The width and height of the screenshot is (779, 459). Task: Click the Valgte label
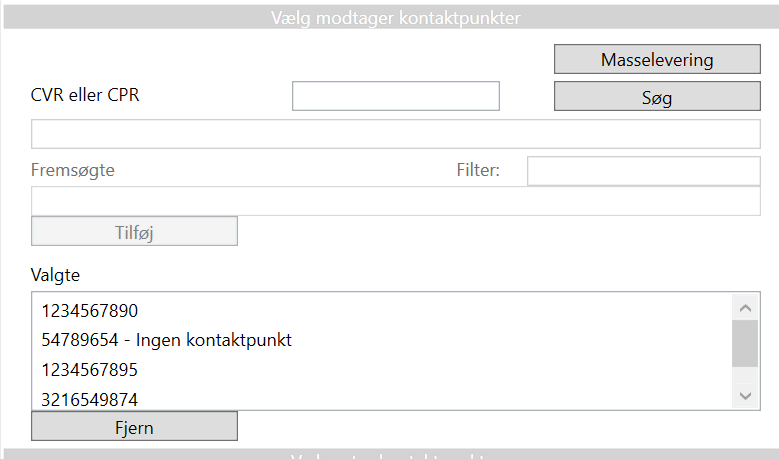click(x=56, y=274)
